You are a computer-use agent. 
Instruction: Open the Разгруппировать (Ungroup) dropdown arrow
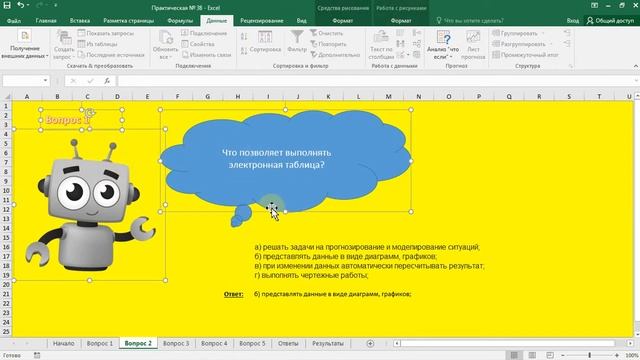click(551, 44)
